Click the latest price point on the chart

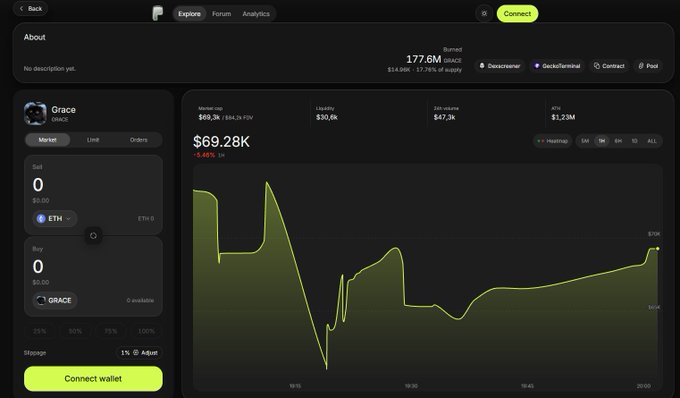pyautogui.click(x=658, y=248)
